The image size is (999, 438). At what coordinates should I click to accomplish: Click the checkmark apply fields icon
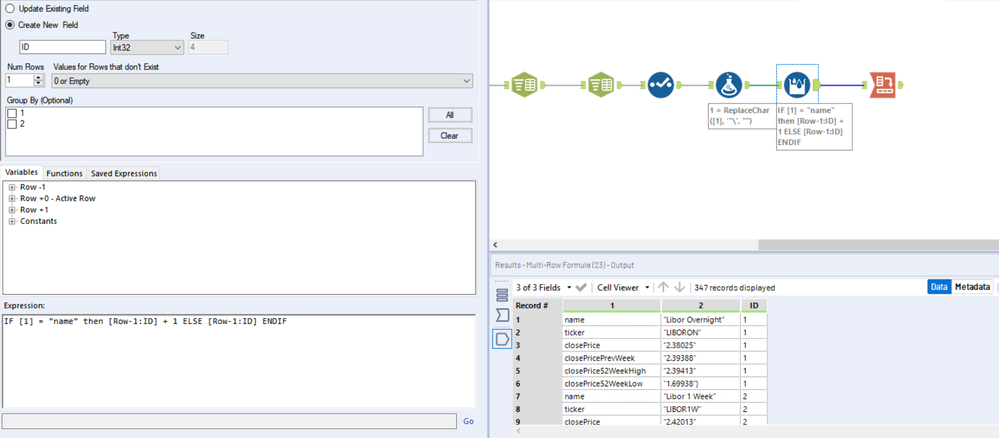click(580, 288)
